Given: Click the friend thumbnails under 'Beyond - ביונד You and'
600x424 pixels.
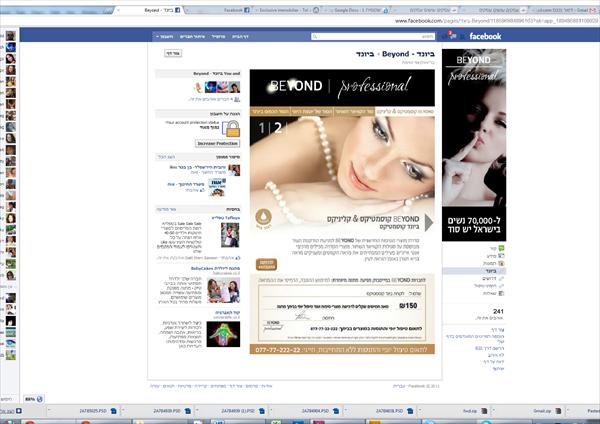Looking at the screenshot, I should 218,87.
